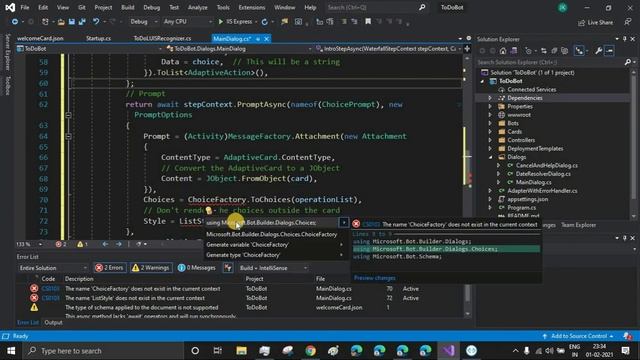Collapse the code region at line 62
Screen dimensions: 640x360
tap(69, 115)
